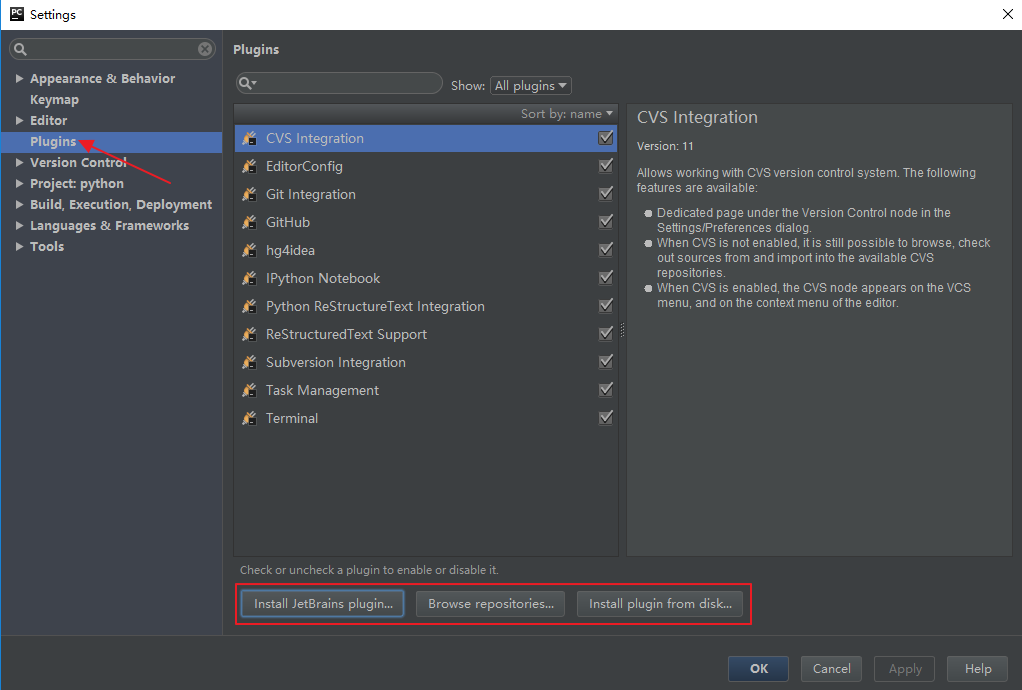Open the Show All plugins dropdown
This screenshot has height=690, width=1022.
[531, 85]
